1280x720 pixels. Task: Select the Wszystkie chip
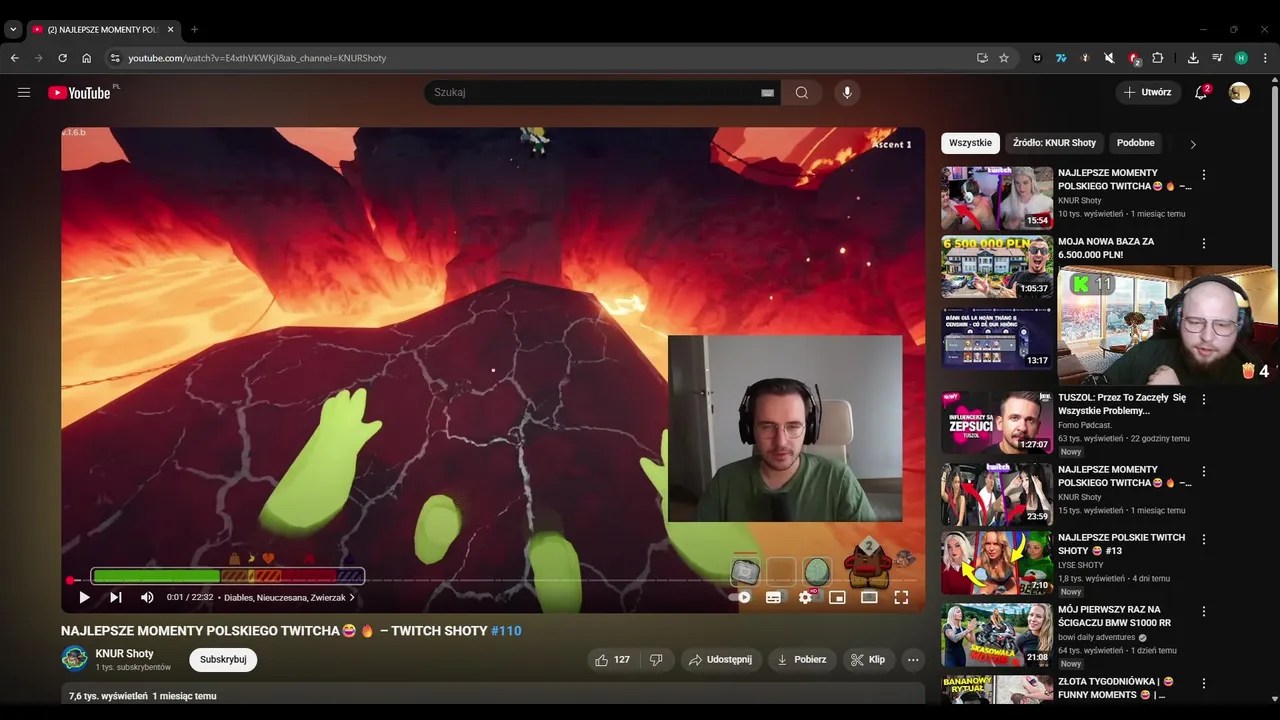(x=970, y=143)
